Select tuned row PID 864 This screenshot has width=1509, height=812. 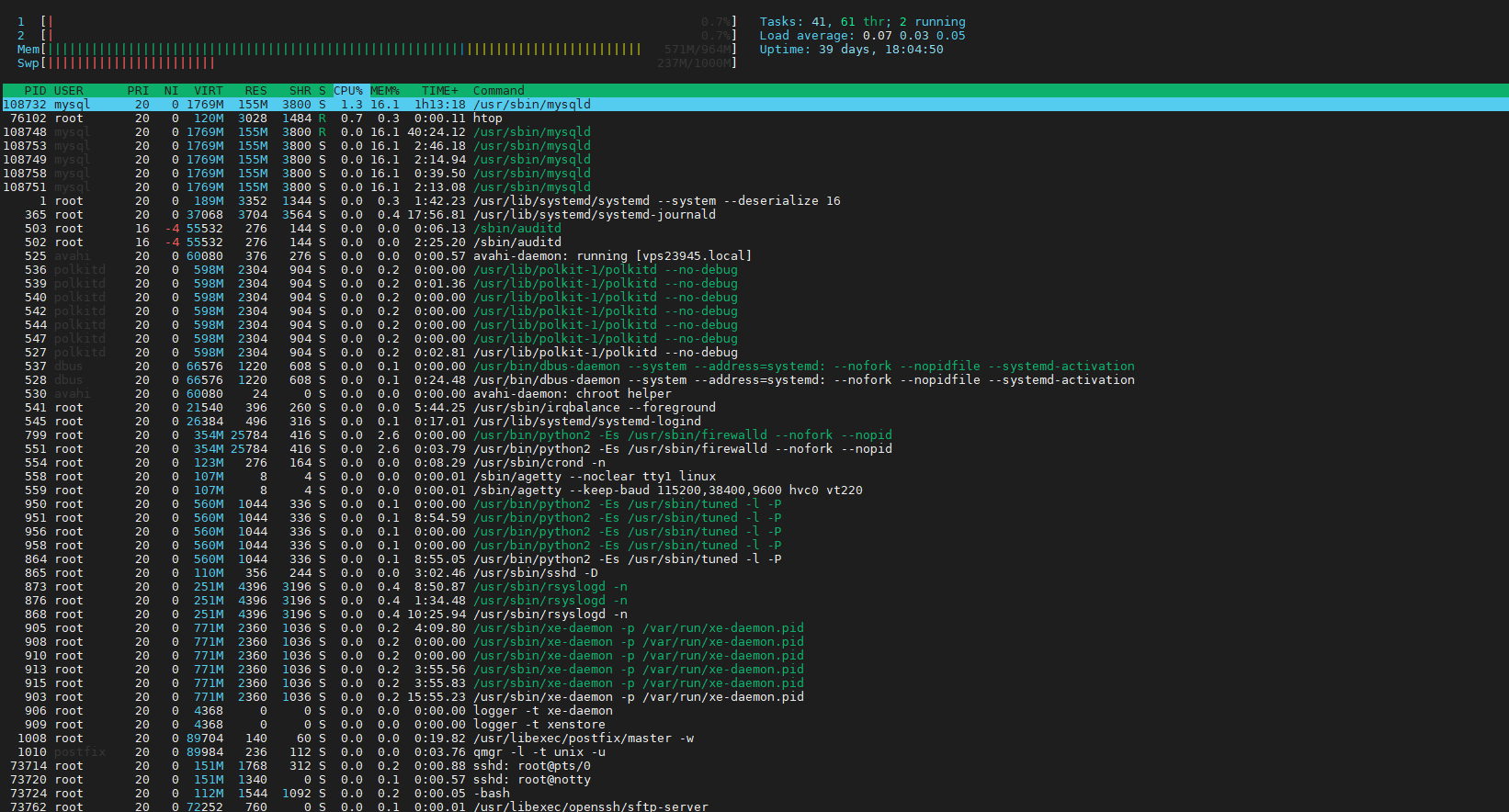pyautogui.click(x=754, y=559)
